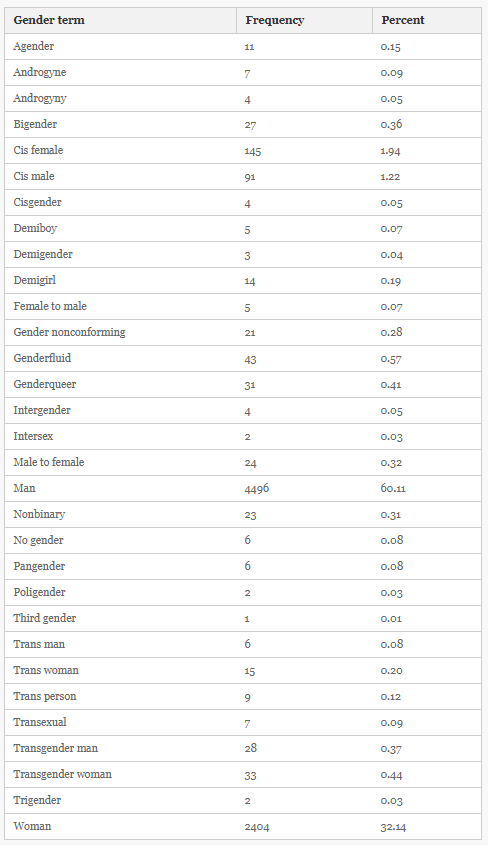Click the Percent column header

coord(403,21)
